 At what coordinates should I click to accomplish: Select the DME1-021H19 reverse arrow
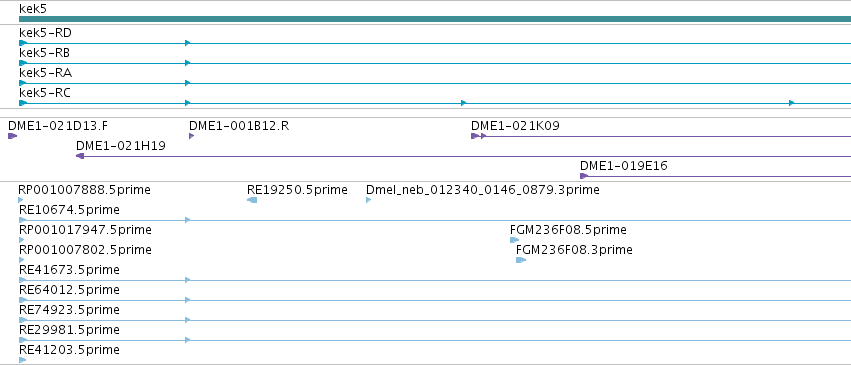[x=80, y=156]
